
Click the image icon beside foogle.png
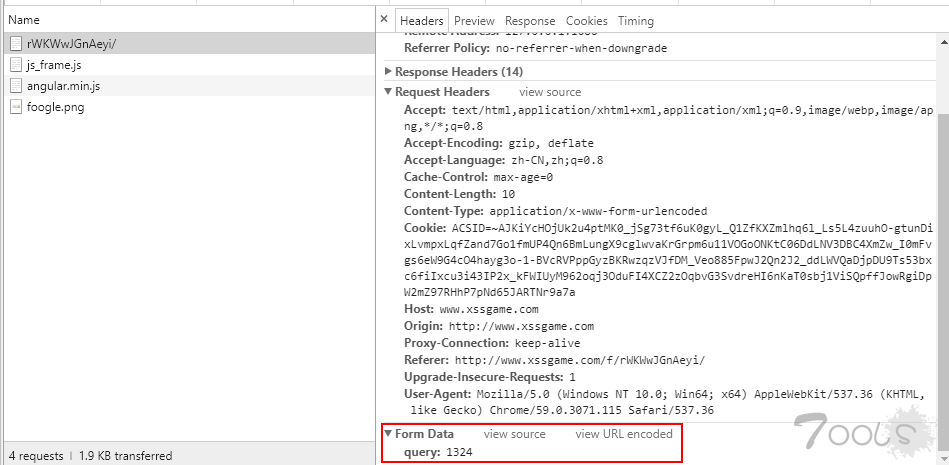16,108
